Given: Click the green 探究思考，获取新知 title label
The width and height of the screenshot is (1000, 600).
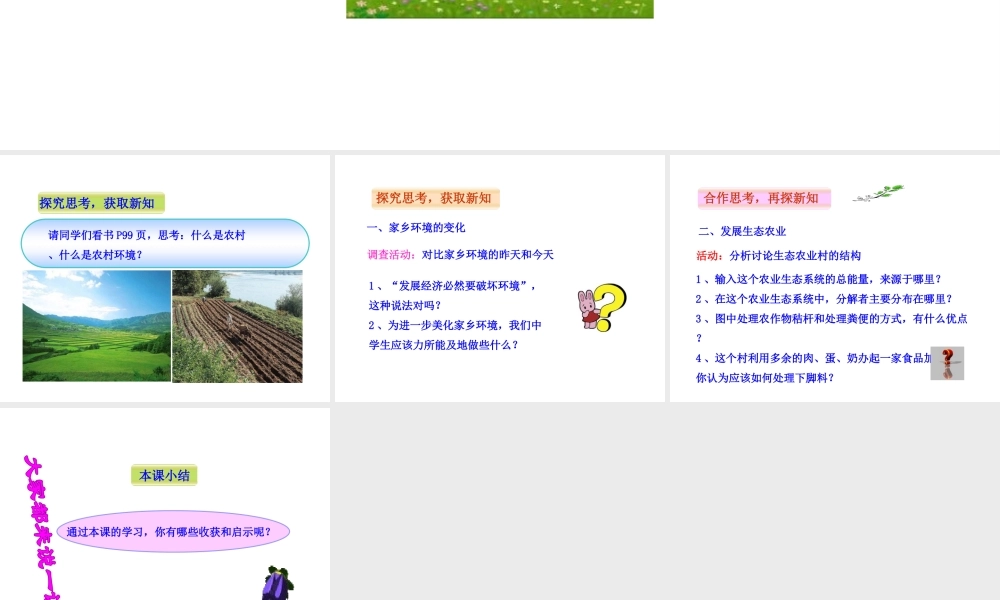Looking at the screenshot, I should (x=100, y=203).
